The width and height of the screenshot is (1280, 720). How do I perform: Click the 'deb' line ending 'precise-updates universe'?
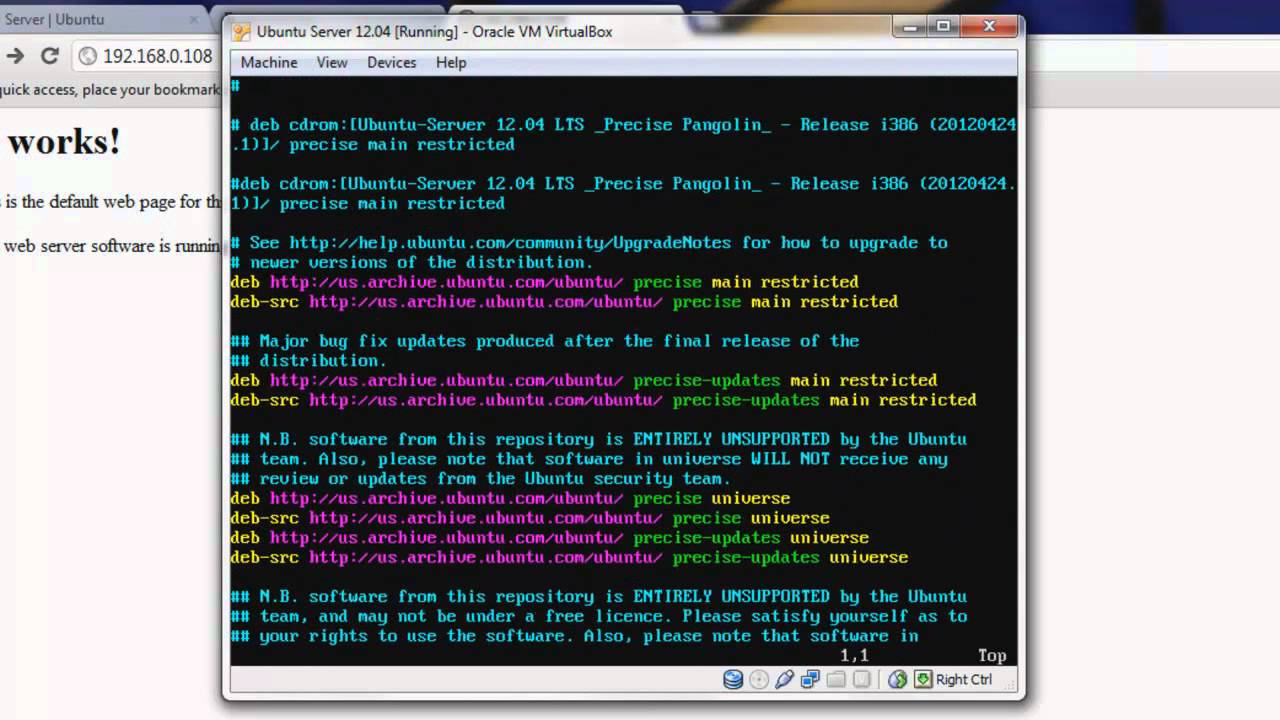(x=549, y=537)
